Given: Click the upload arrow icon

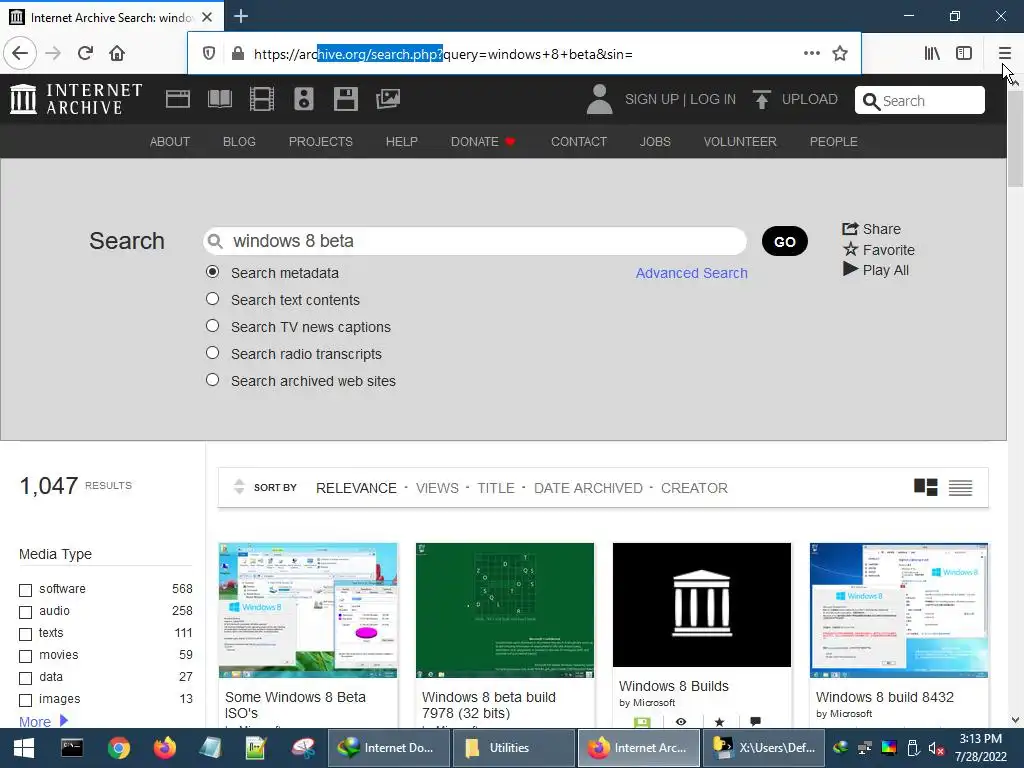Looking at the screenshot, I should point(761,99).
